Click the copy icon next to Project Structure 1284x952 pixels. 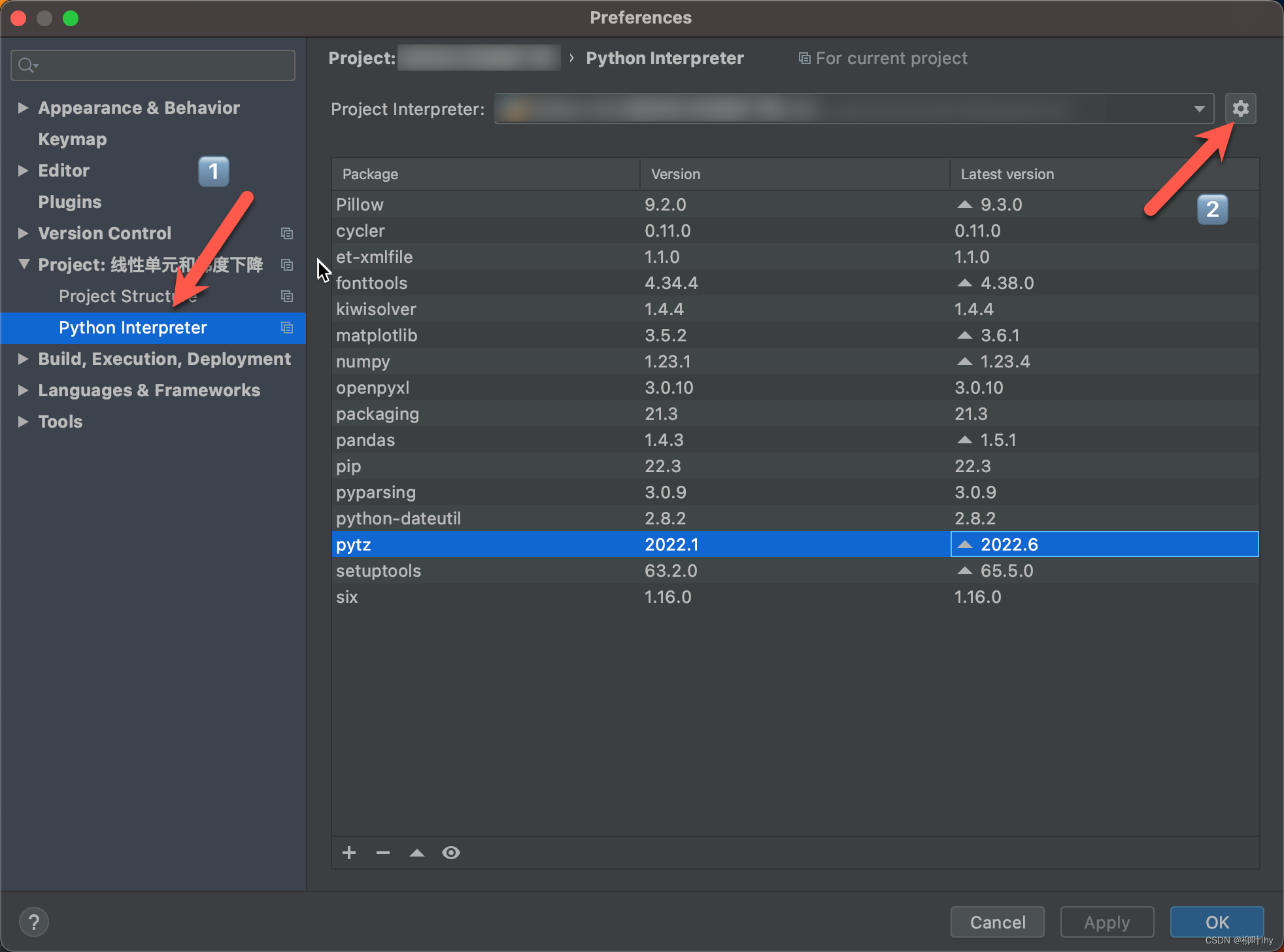tap(286, 296)
